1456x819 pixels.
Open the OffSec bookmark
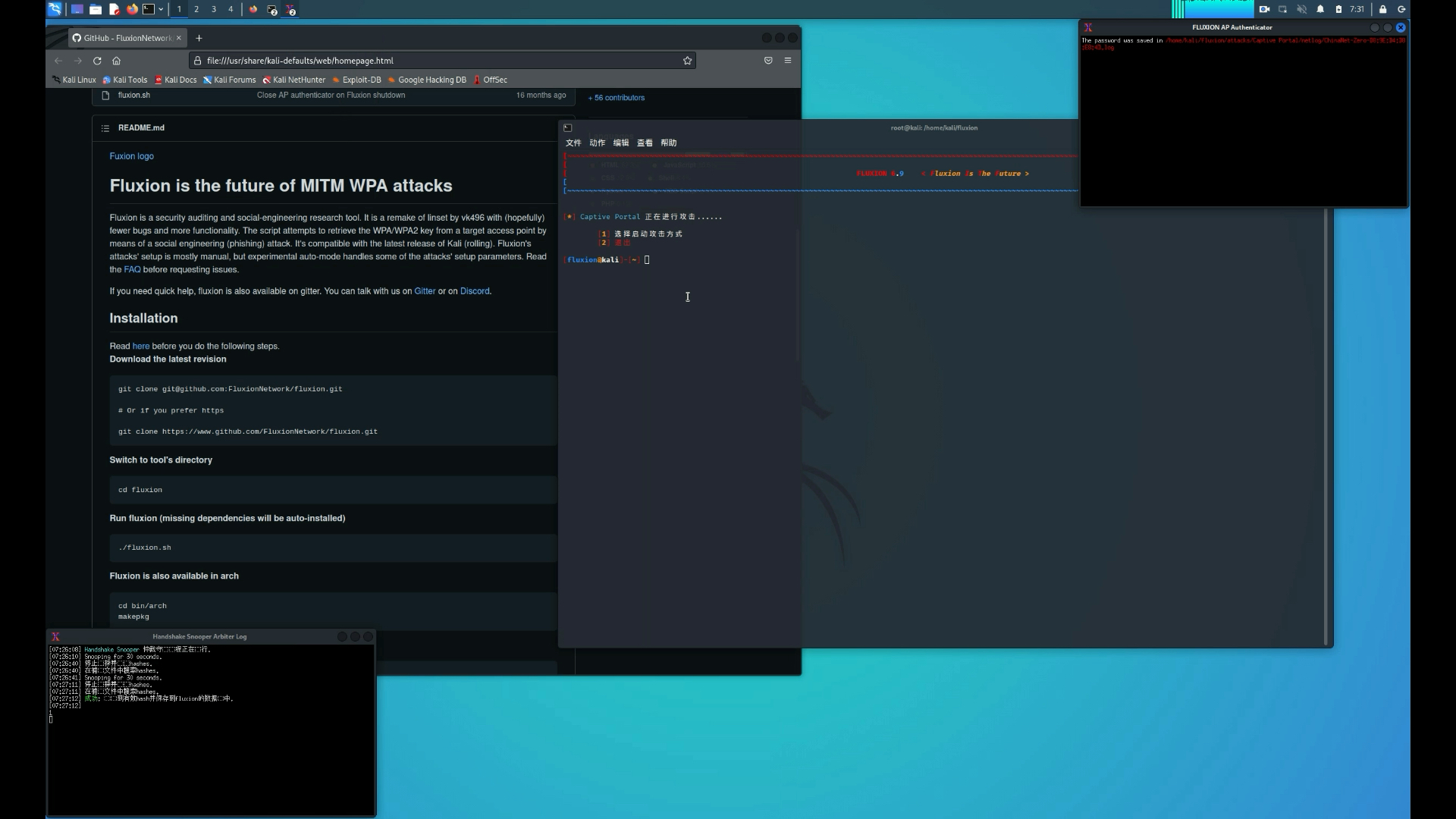point(490,80)
